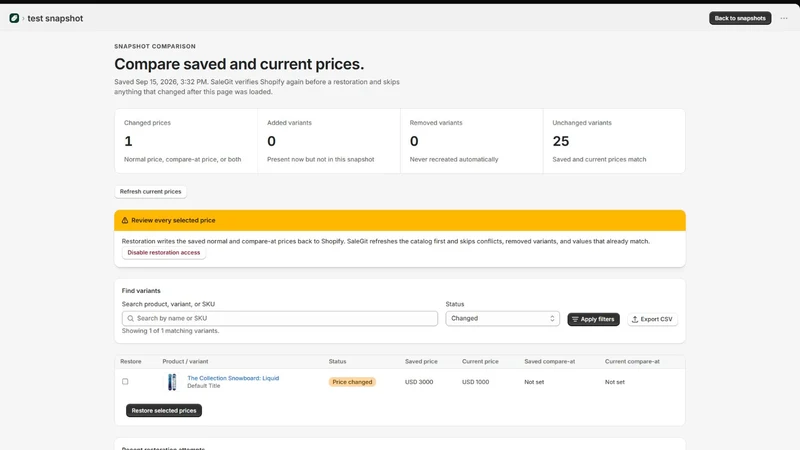This screenshot has width=800, height=450.
Task: Click the Back to snapshots button
Action: (x=740, y=18)
